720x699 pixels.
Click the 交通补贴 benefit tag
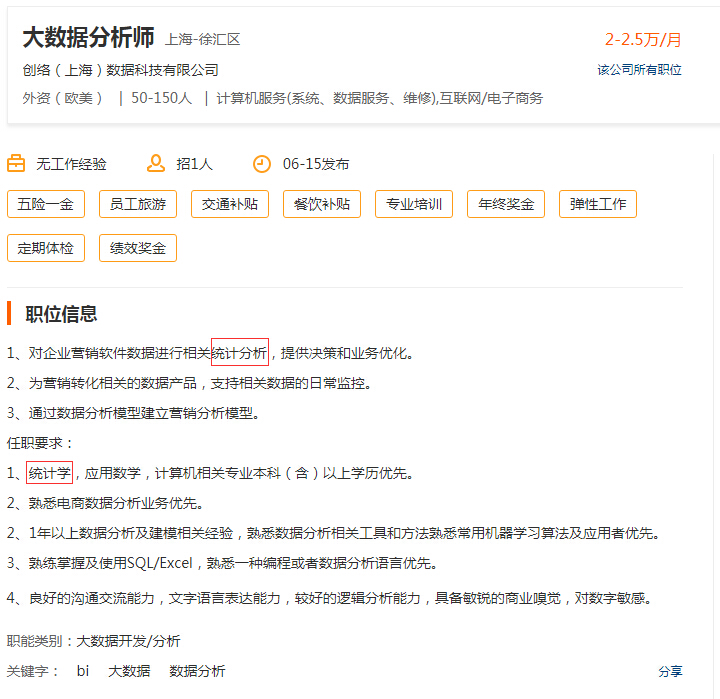pos(230,204)
